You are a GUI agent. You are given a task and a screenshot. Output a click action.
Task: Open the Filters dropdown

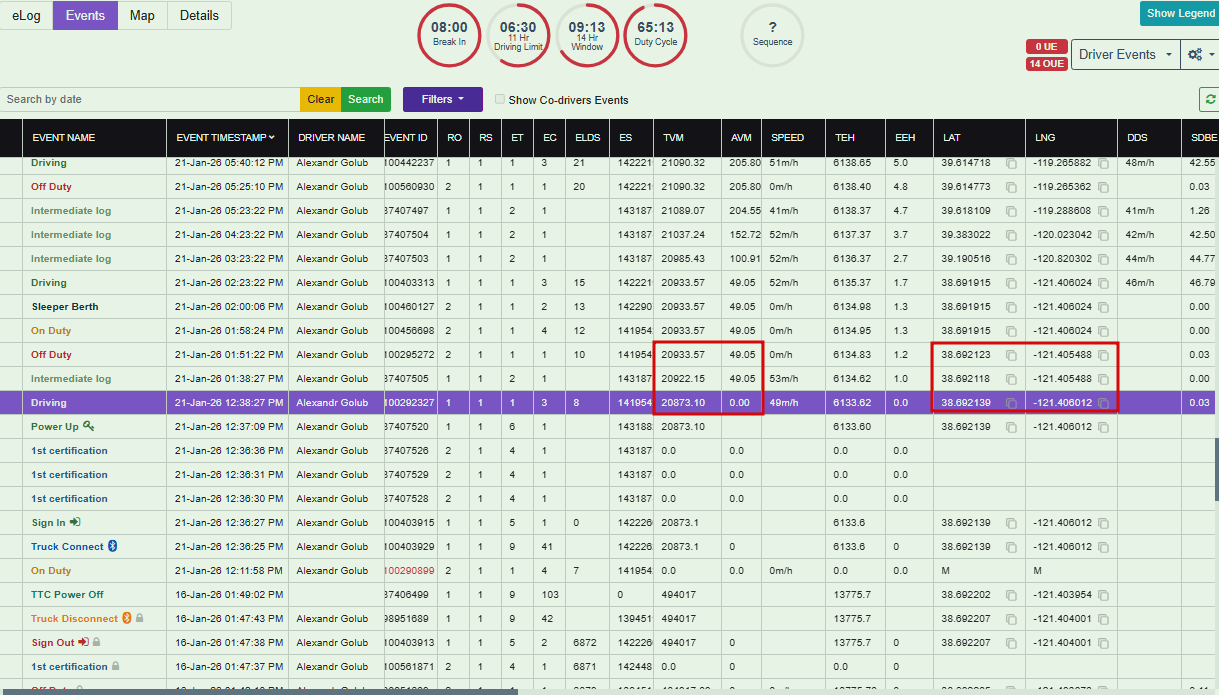443,99
